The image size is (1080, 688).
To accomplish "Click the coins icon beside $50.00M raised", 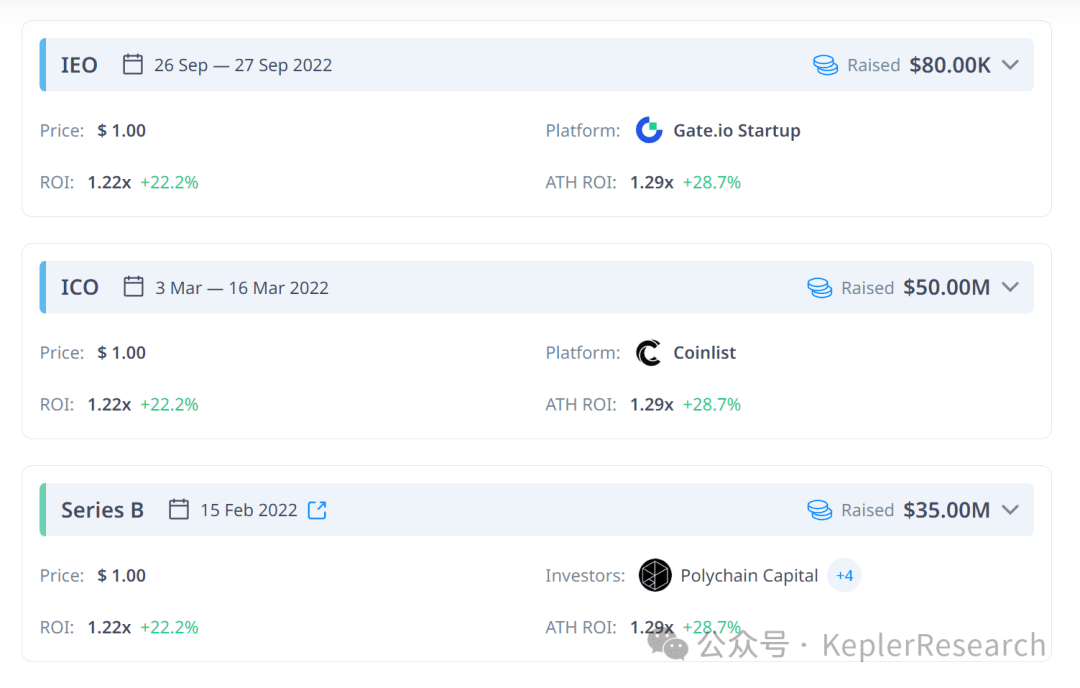I will coord(820,287).
